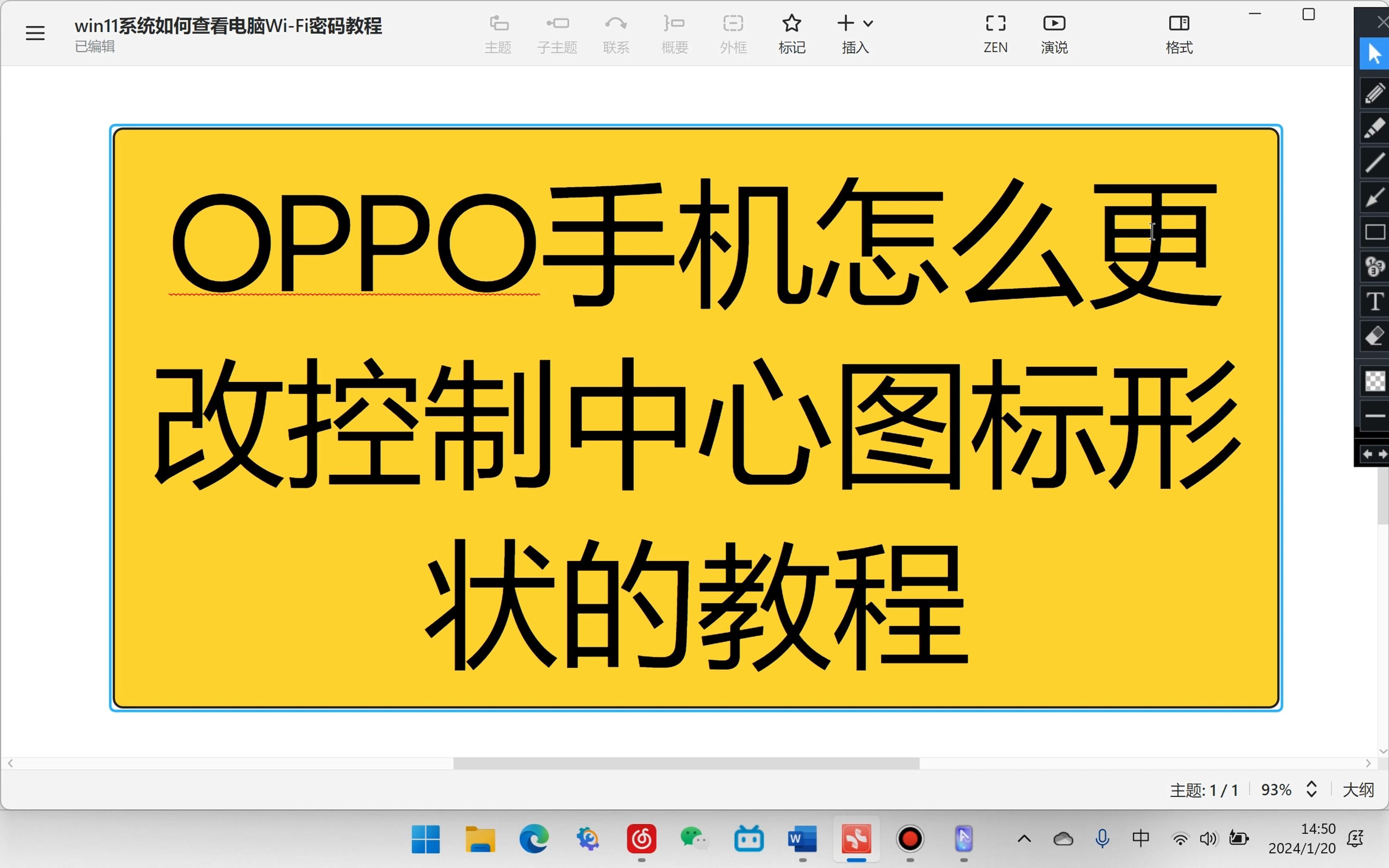1389x868 pixels.
Task: Select the yellow central topic box
Action: [696, 418]
